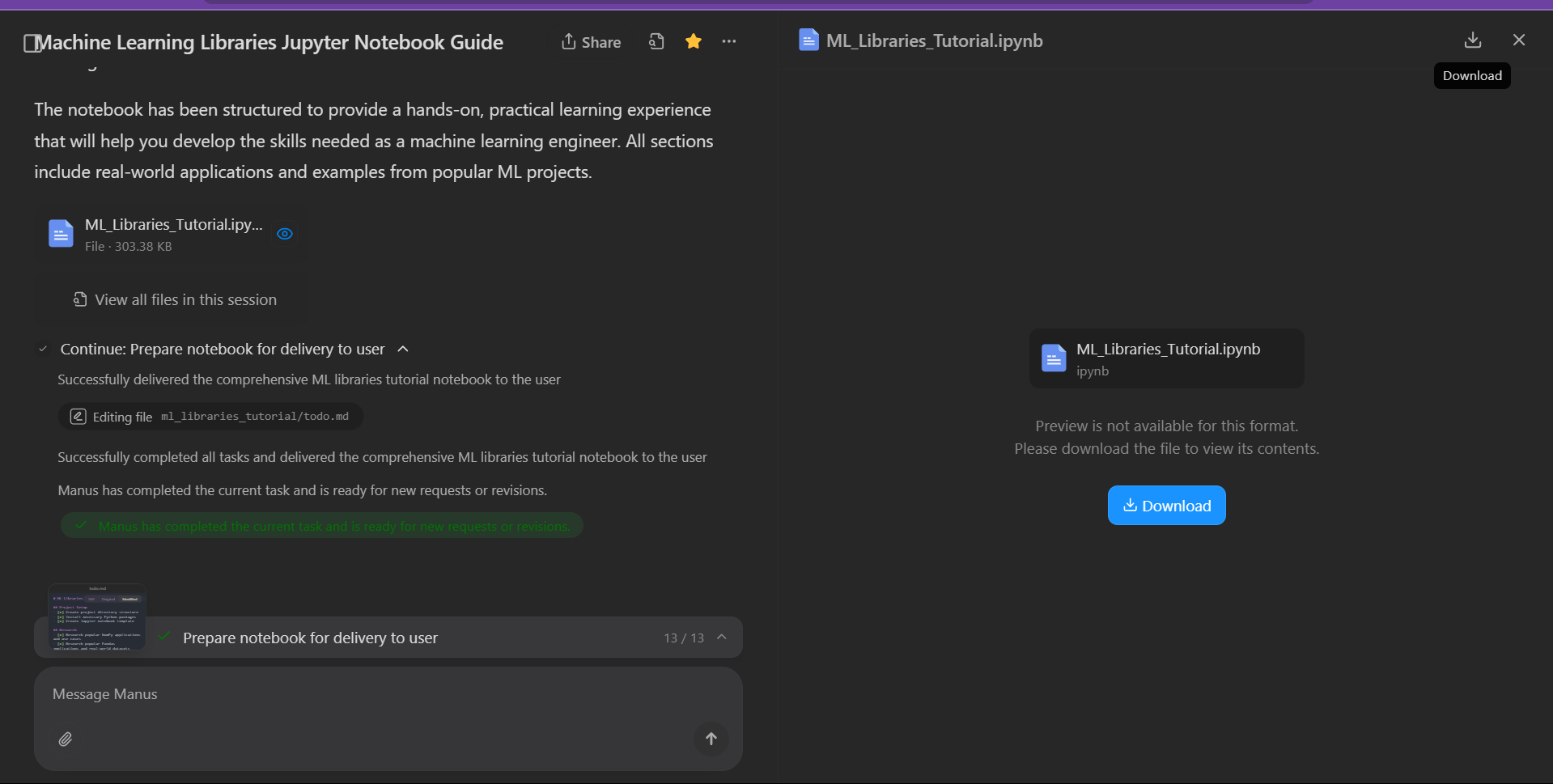The width and height of the screenshot is (1553, 784).
Task: Expand the 13 / 13 task progress chevron
Action: 722,638
